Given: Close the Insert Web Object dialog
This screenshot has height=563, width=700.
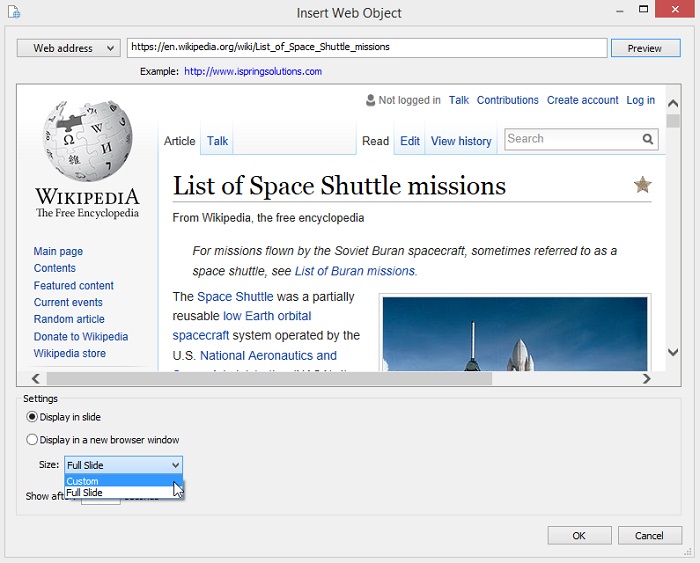Looking at the screenshot, I should pos(675,9).
